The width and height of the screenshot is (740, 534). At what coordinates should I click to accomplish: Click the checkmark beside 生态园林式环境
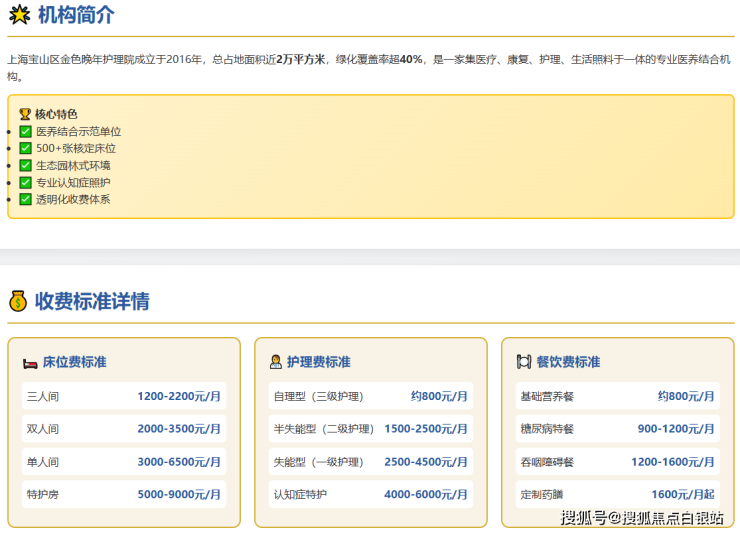(26, 165)
